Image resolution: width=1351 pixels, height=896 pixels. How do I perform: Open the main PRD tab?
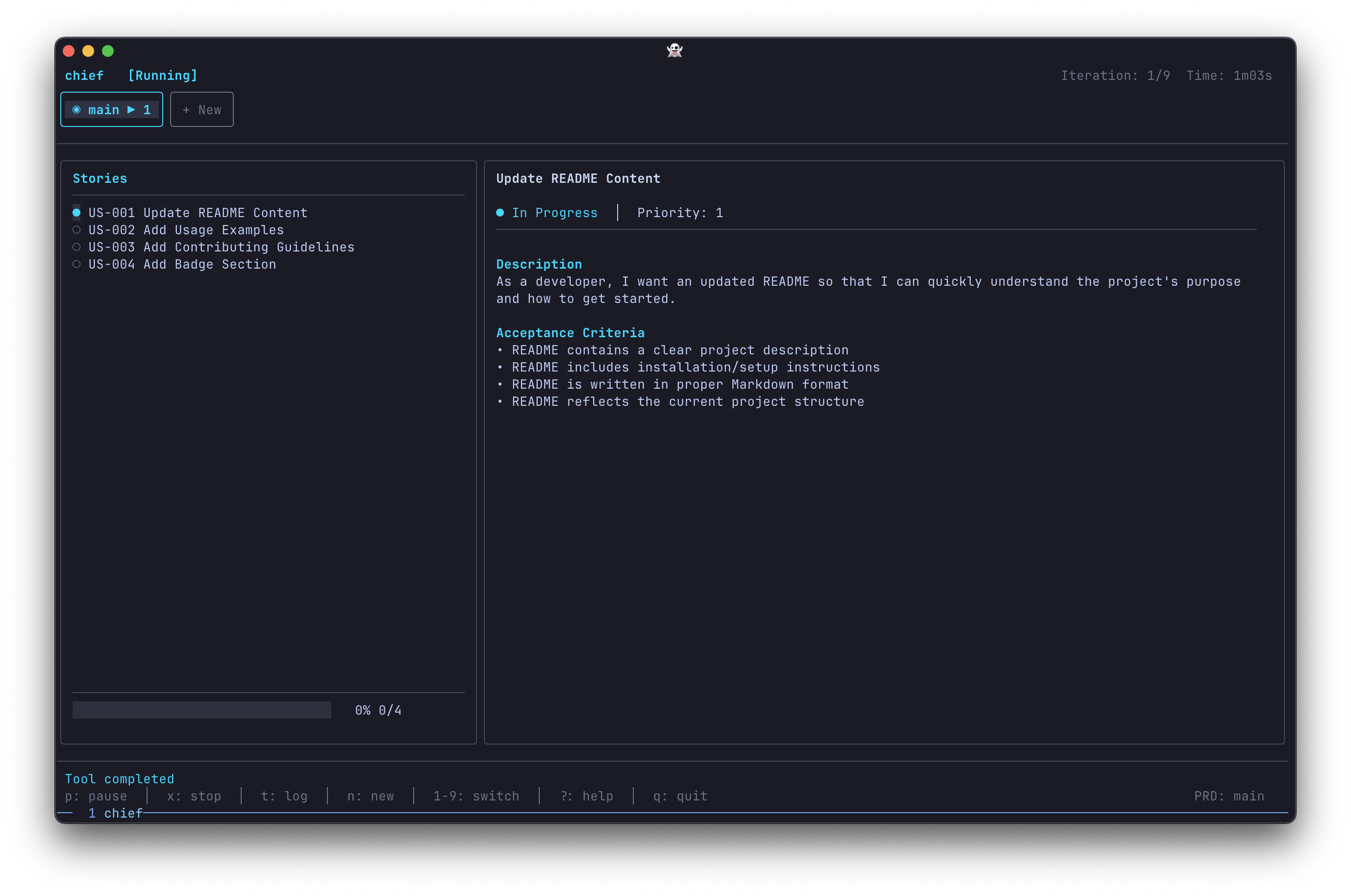(111, 110)
